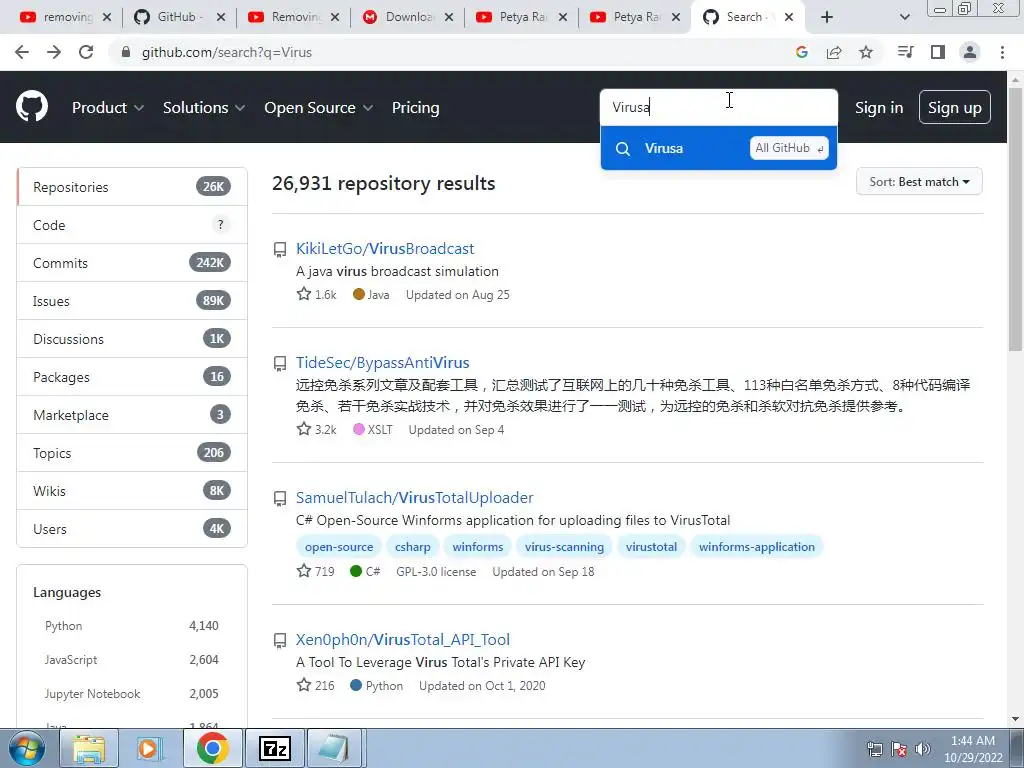Open media player taskbar icon

click(x=150, y=748)
